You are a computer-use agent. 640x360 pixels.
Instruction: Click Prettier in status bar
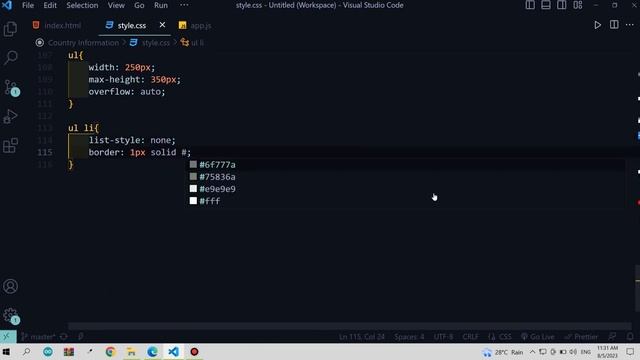581,337
